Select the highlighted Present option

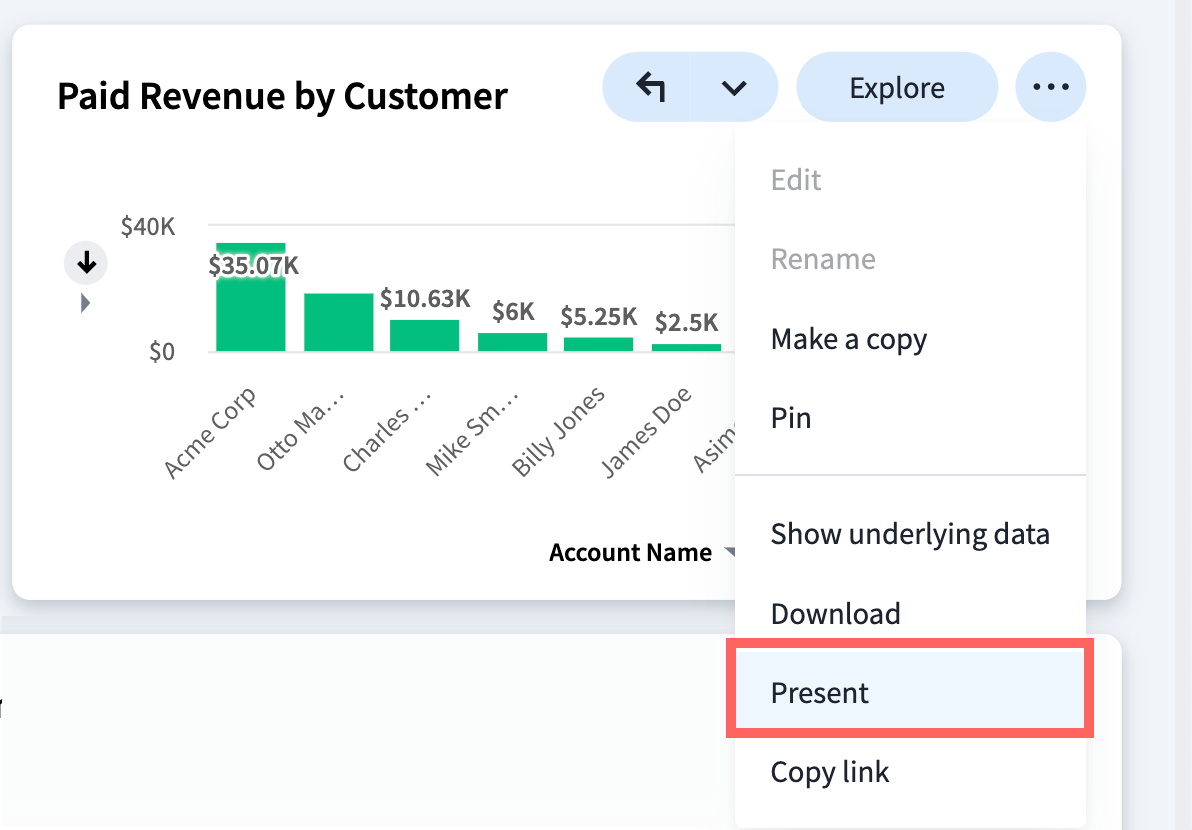[x=820, y=692]
